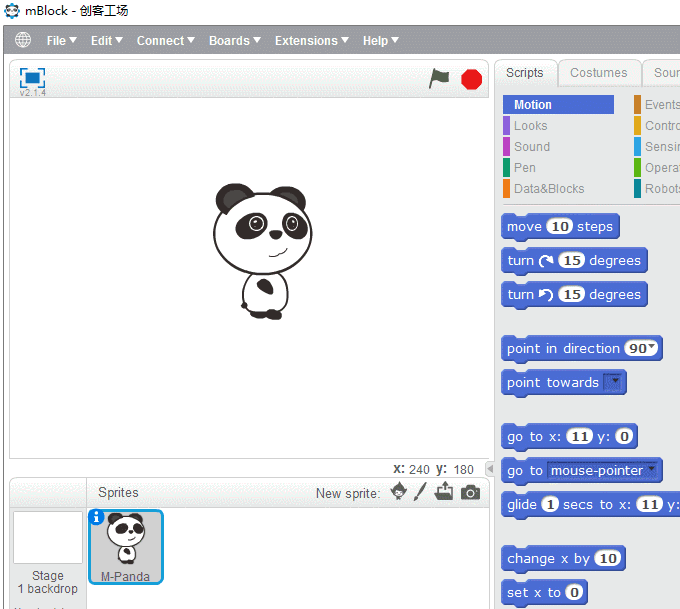Choose new sprite from library icon

[399, 492]
